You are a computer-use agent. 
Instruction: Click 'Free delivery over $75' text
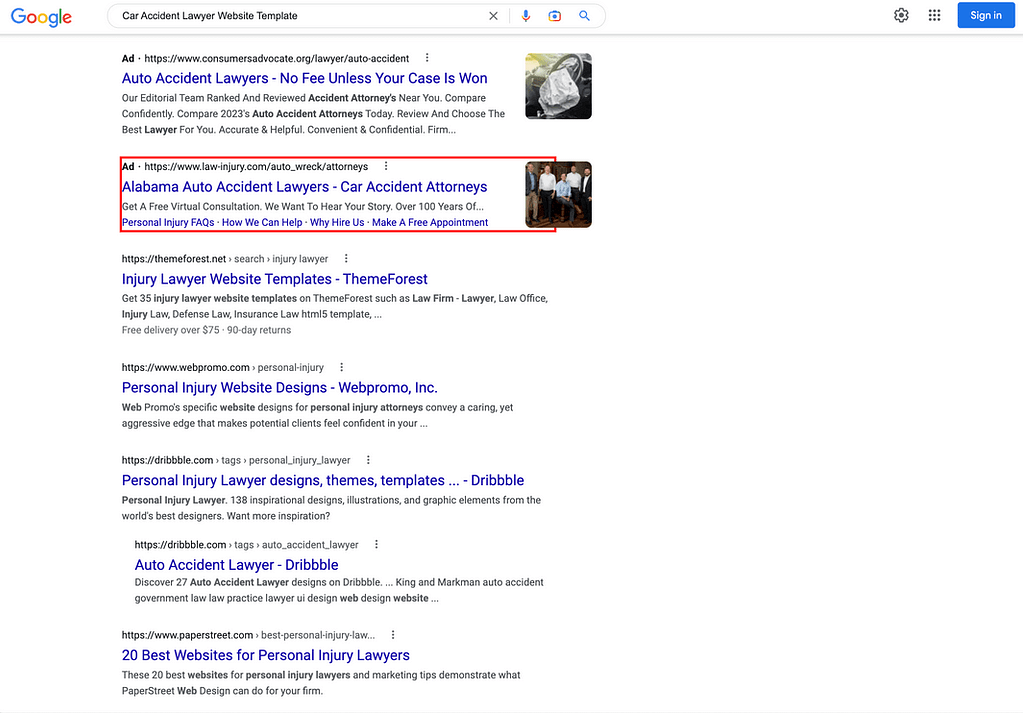(x=170, y=330)
